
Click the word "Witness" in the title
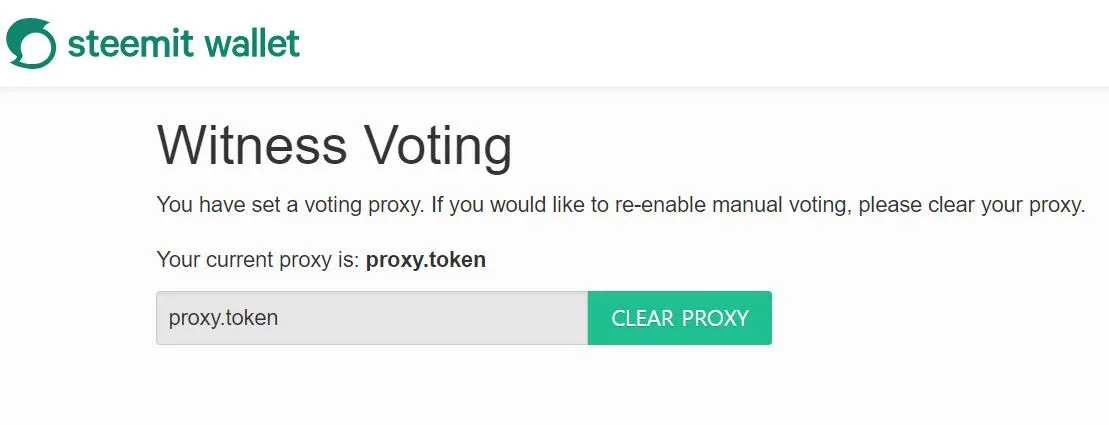252,146
